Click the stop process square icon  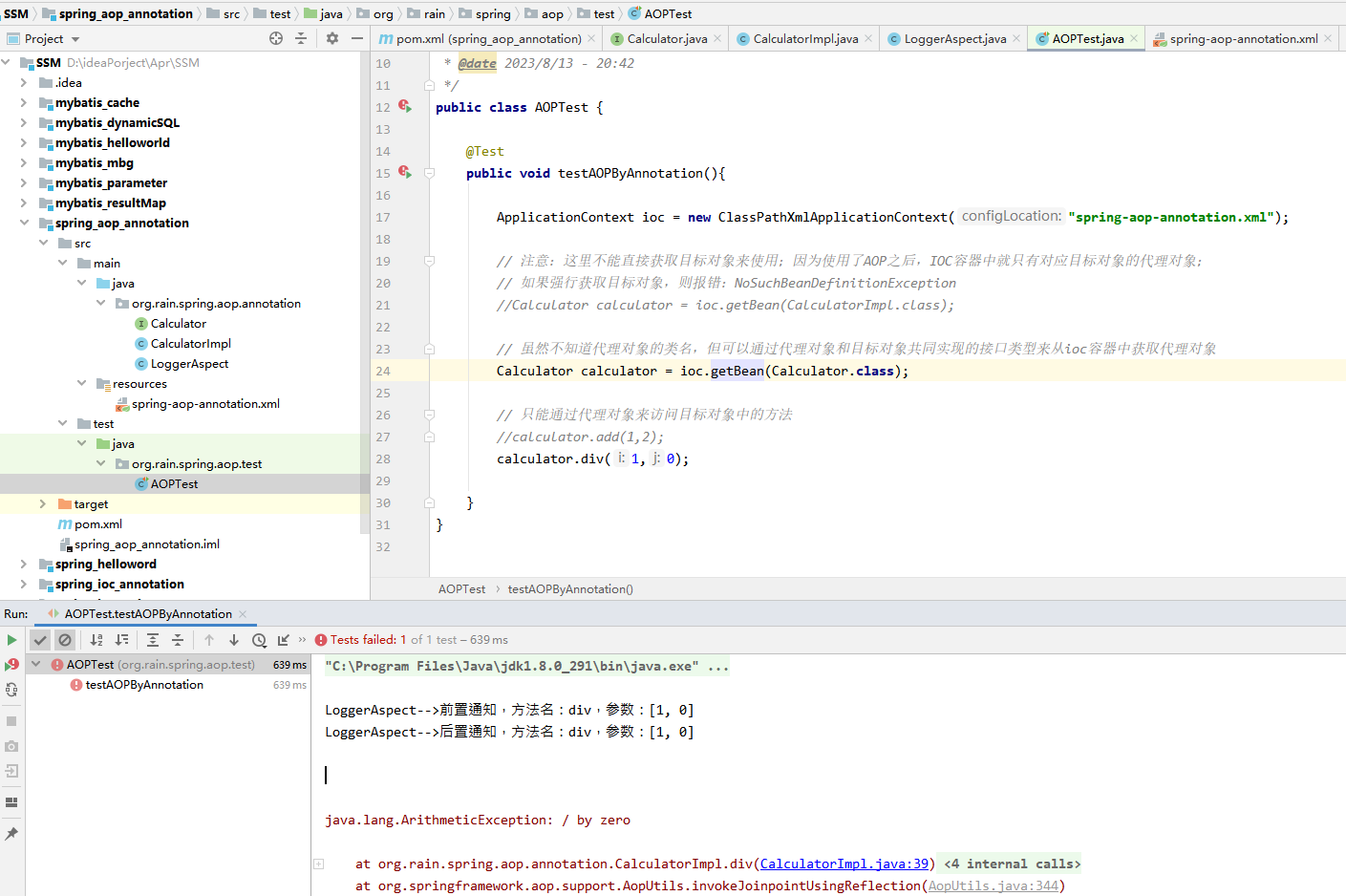(11, 721)
